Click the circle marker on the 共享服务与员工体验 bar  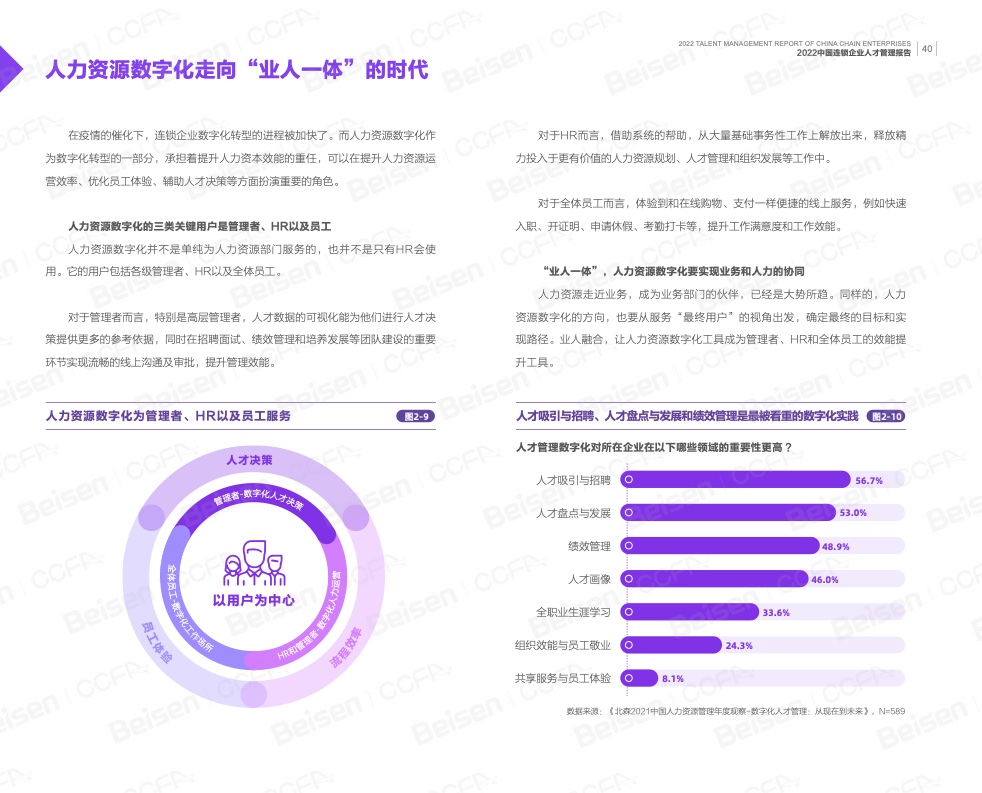point(629,678)
